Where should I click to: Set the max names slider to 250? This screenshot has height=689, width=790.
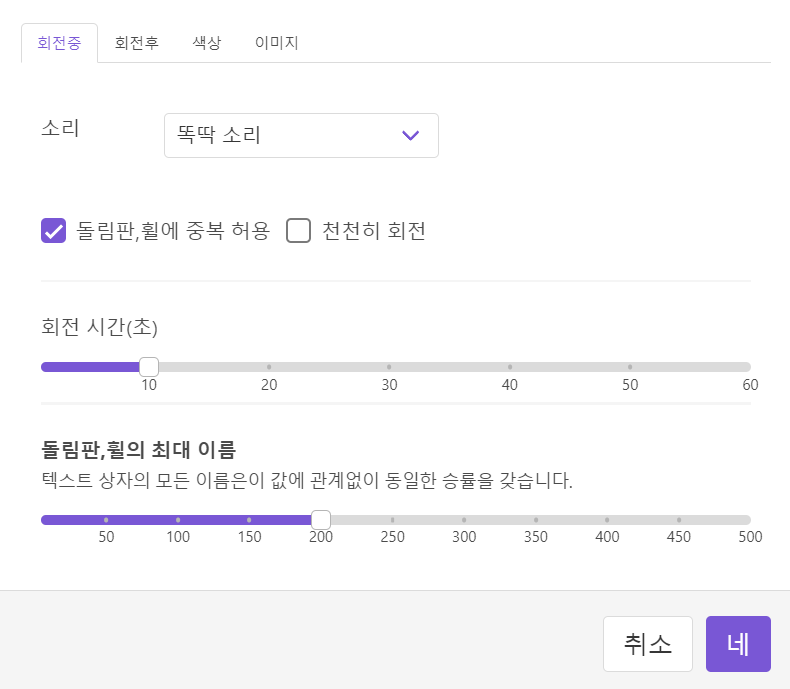392,520
